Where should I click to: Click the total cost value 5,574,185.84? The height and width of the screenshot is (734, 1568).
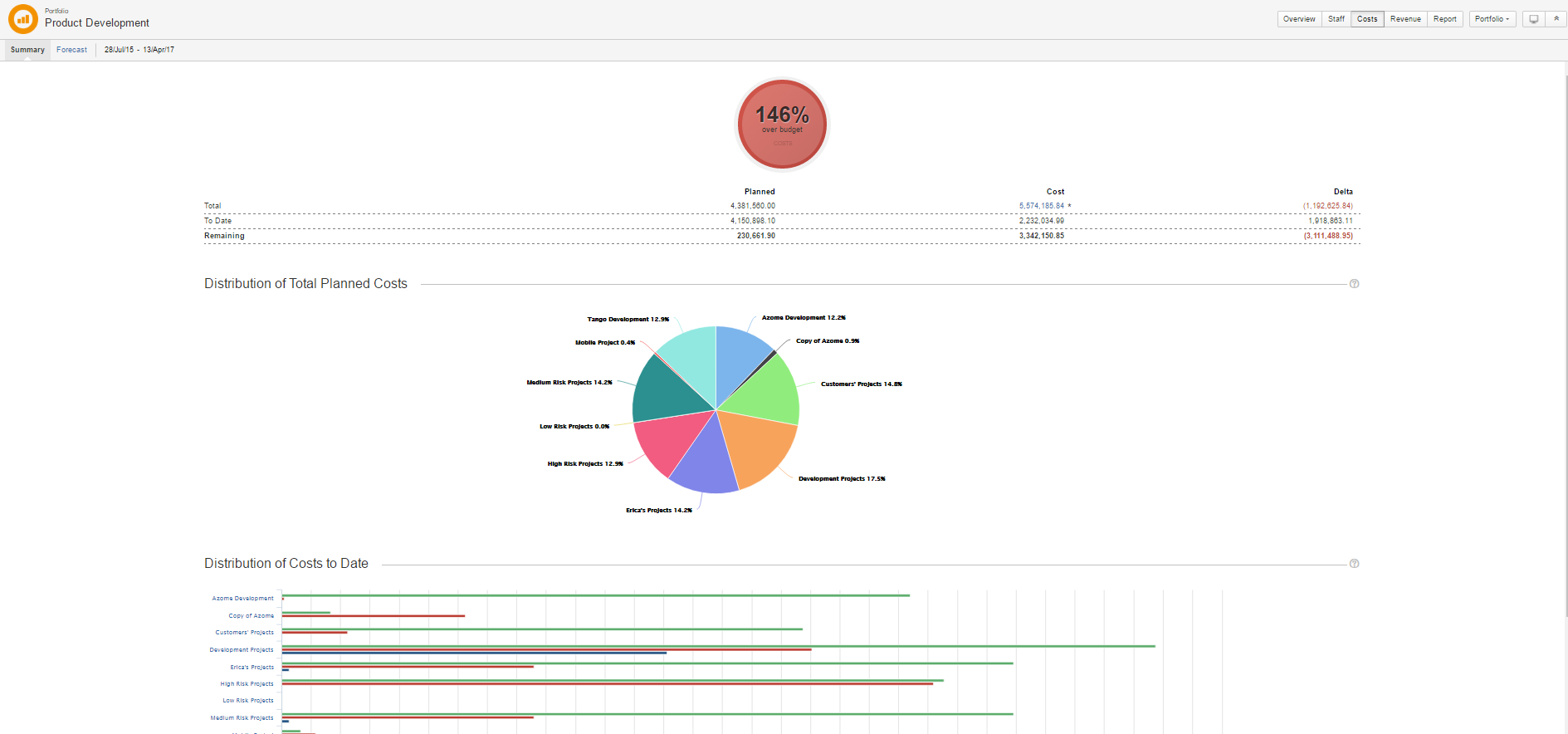coord(1041,206)
